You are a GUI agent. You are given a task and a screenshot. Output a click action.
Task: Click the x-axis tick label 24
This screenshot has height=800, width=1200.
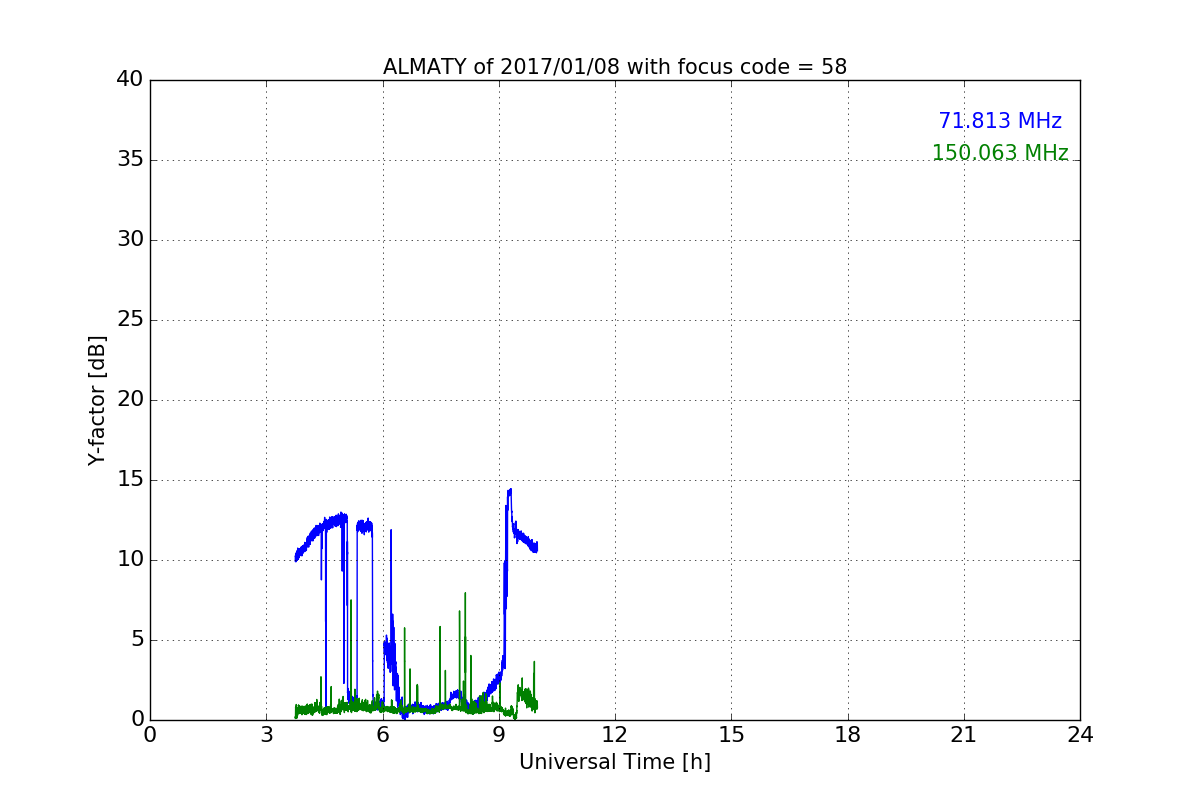point(1080,734)
